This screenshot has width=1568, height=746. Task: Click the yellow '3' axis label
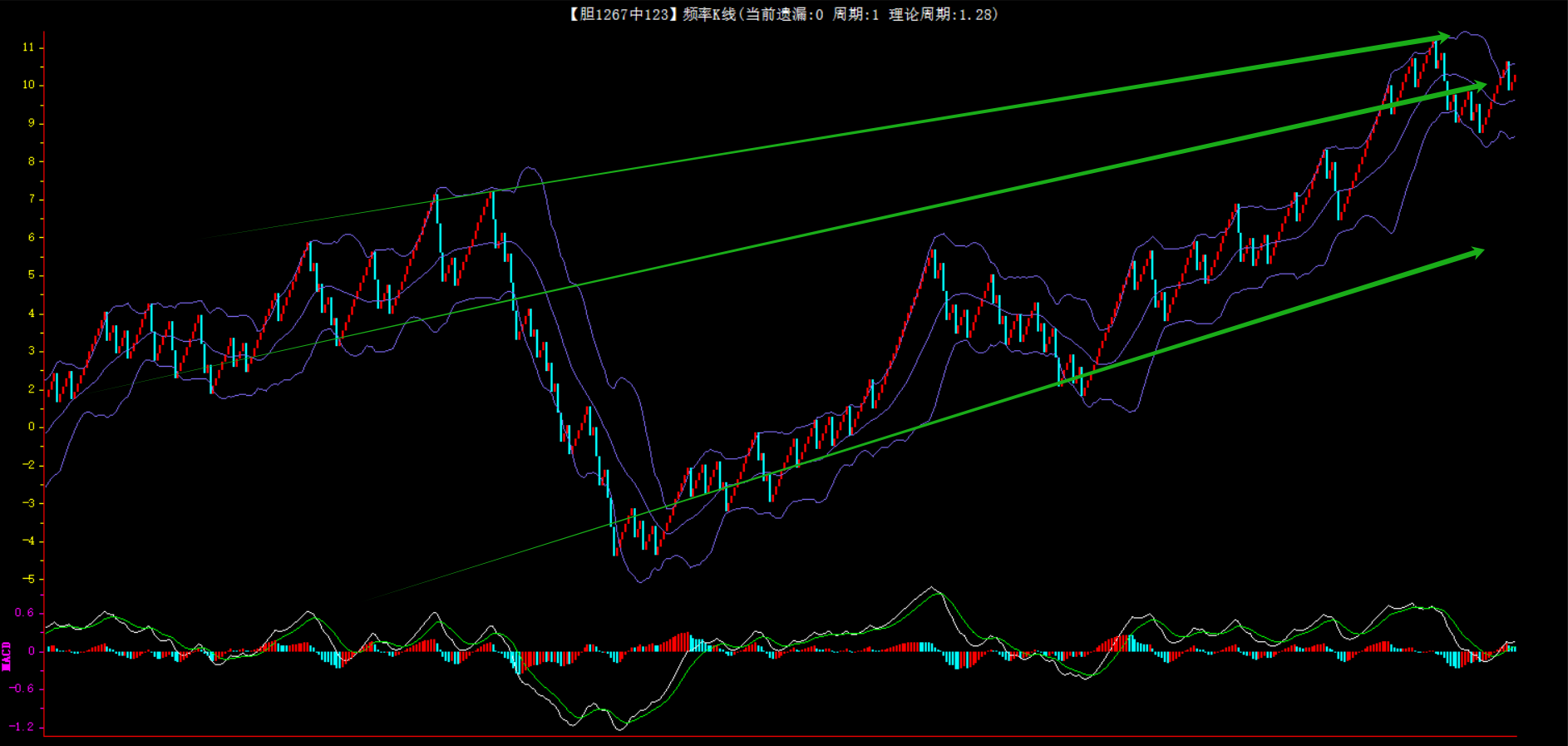[32, 351]
